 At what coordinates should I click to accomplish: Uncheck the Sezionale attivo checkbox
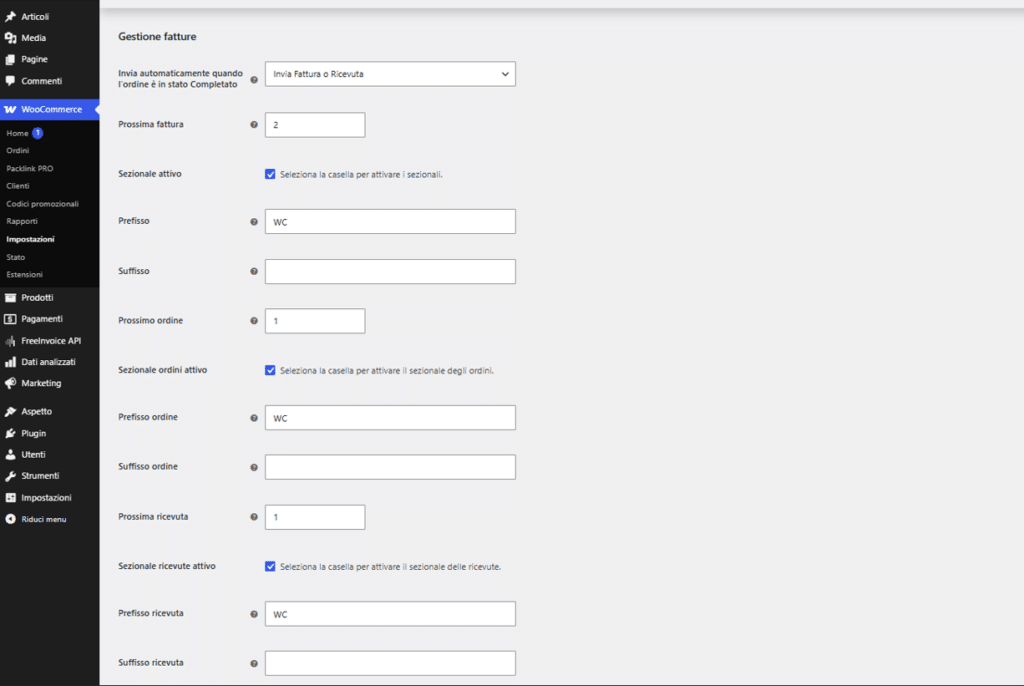click(270, 174)
